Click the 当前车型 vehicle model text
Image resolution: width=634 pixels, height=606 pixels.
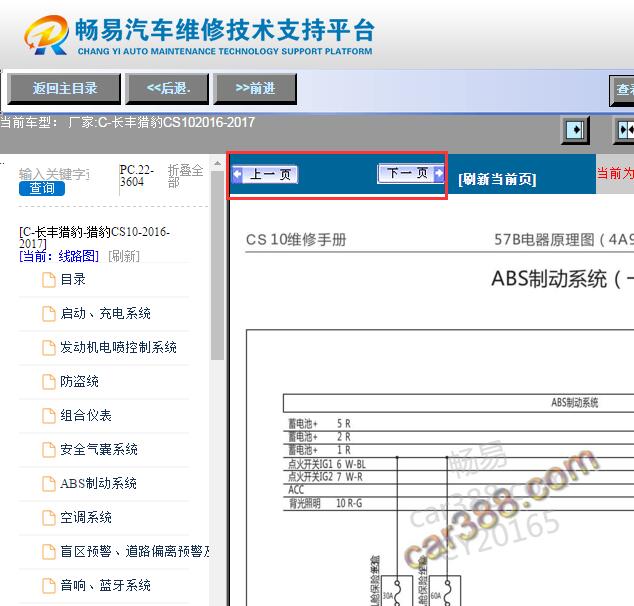pos(127,122)
